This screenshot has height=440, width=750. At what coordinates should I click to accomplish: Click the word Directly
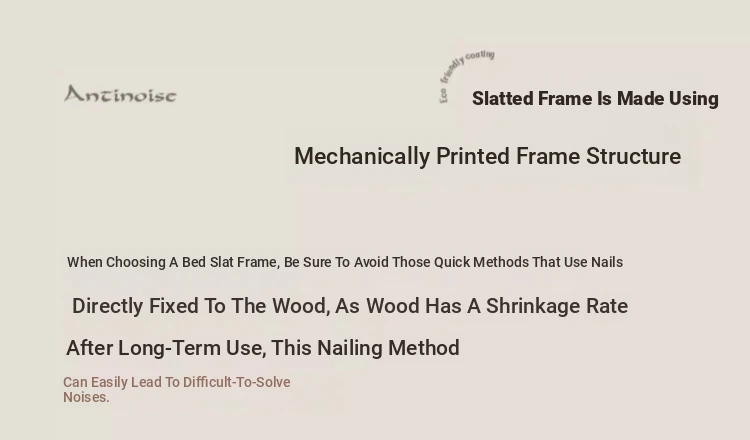(x=108, y=306)
